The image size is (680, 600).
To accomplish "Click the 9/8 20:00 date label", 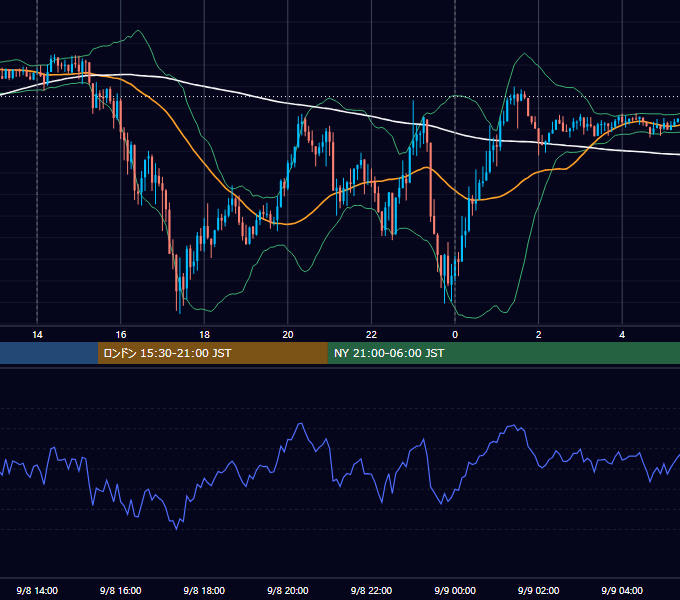I will [x=288, y=590].
